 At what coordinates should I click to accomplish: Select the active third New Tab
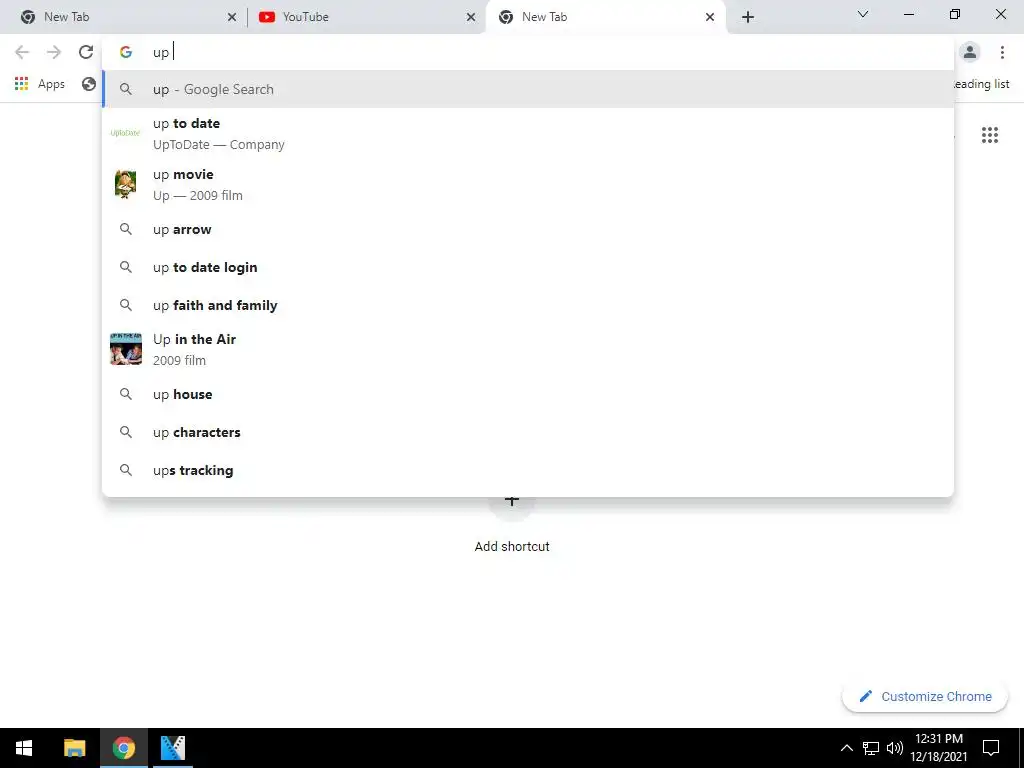coord(604,17)
